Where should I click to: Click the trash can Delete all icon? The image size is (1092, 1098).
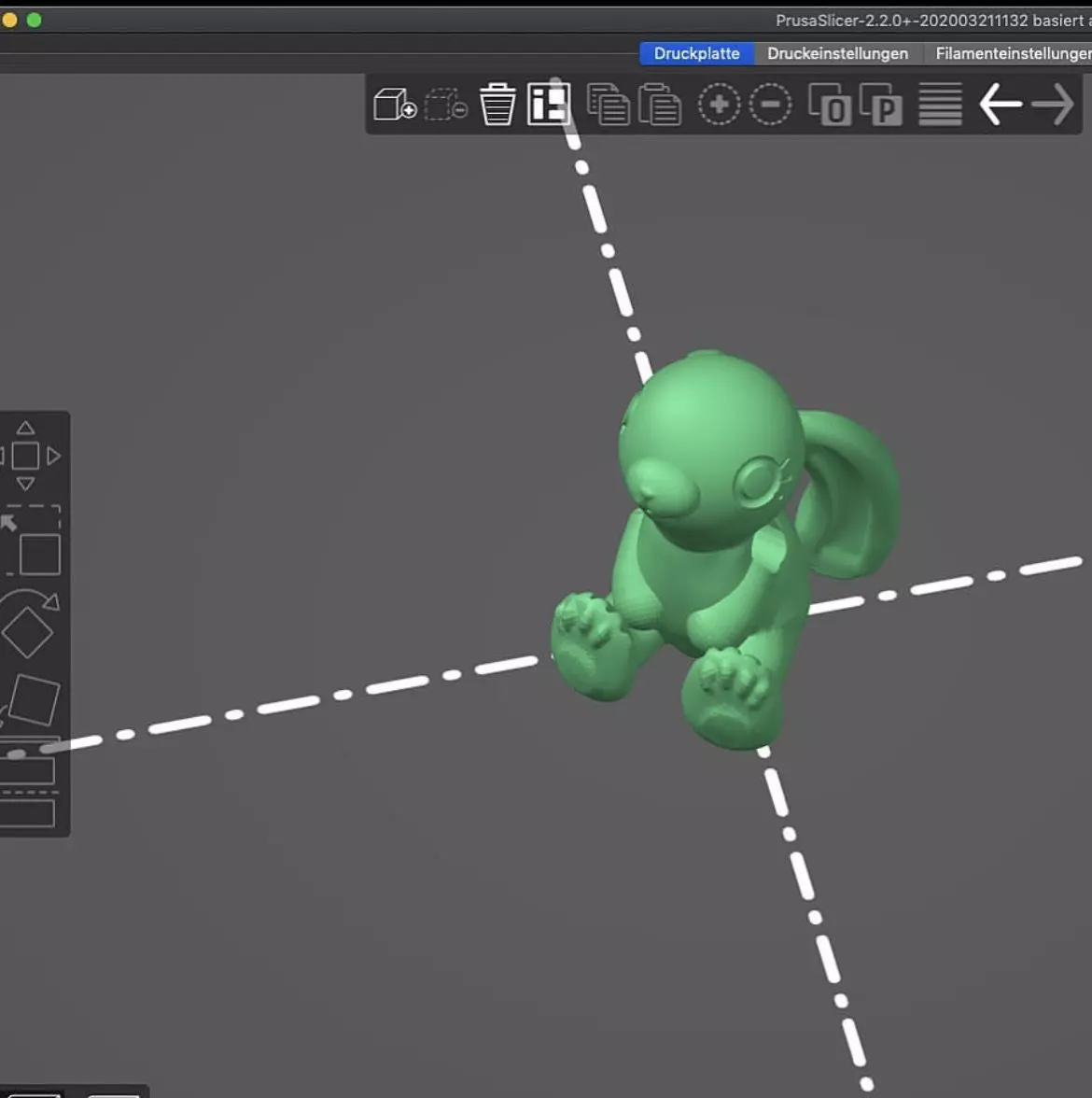(x=497, y=105)
